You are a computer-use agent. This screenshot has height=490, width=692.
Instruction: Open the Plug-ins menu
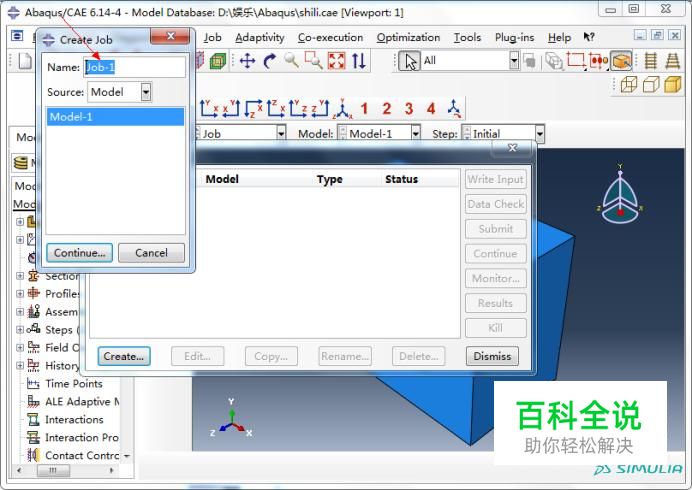click(x=515, y=38)
